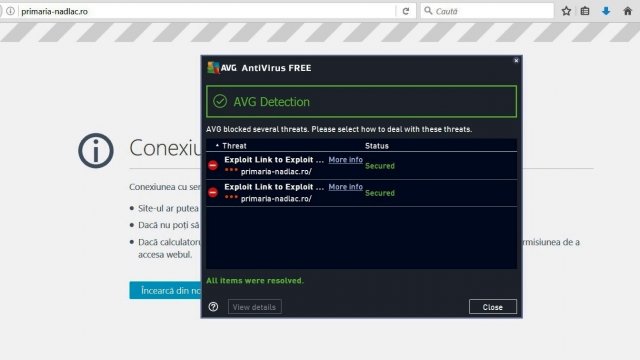
Task: Go to the home page icon
Action: click(628, 11)
